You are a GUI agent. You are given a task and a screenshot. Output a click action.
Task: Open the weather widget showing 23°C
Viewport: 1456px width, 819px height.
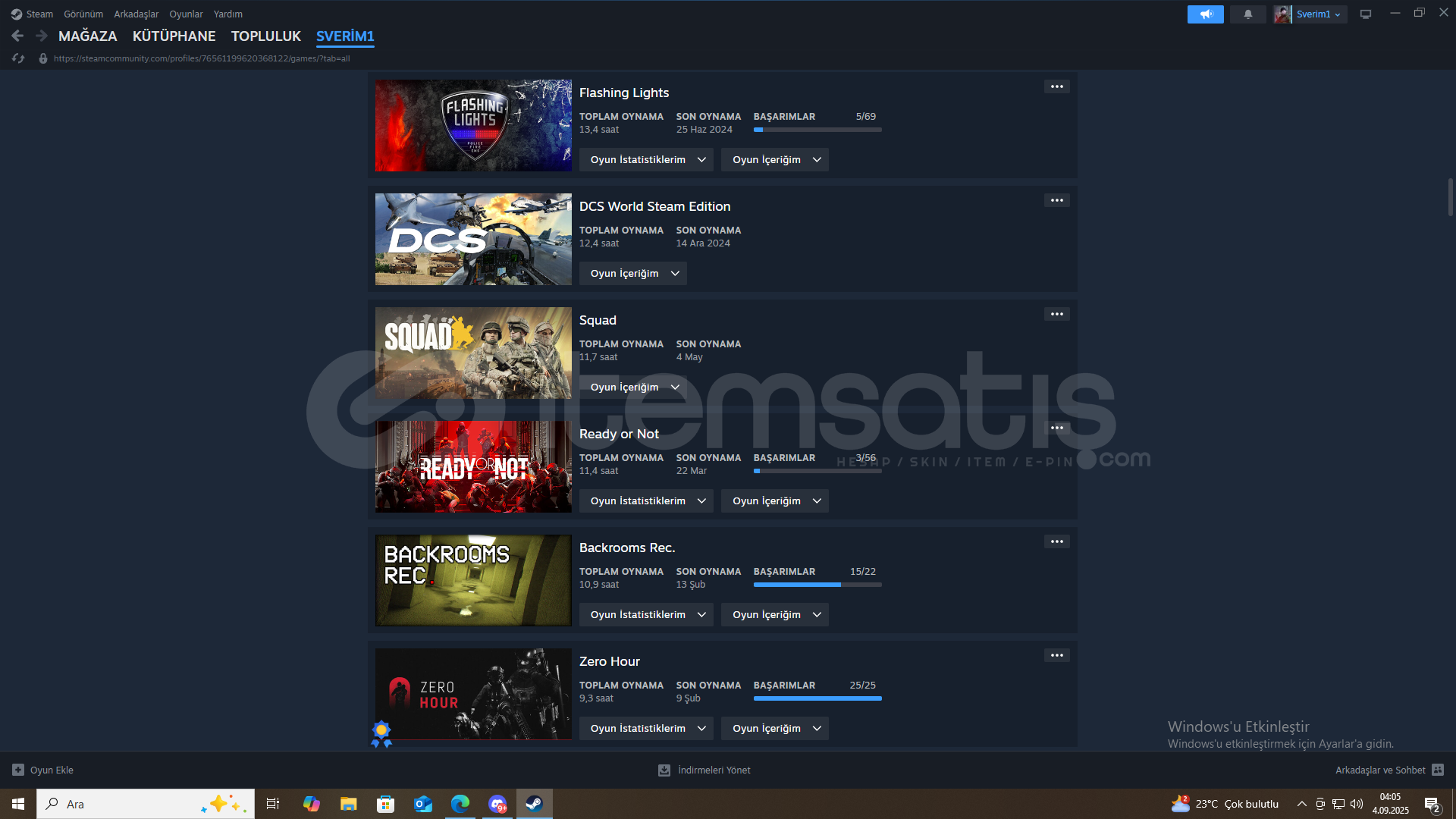click(x=1225, y=804)
